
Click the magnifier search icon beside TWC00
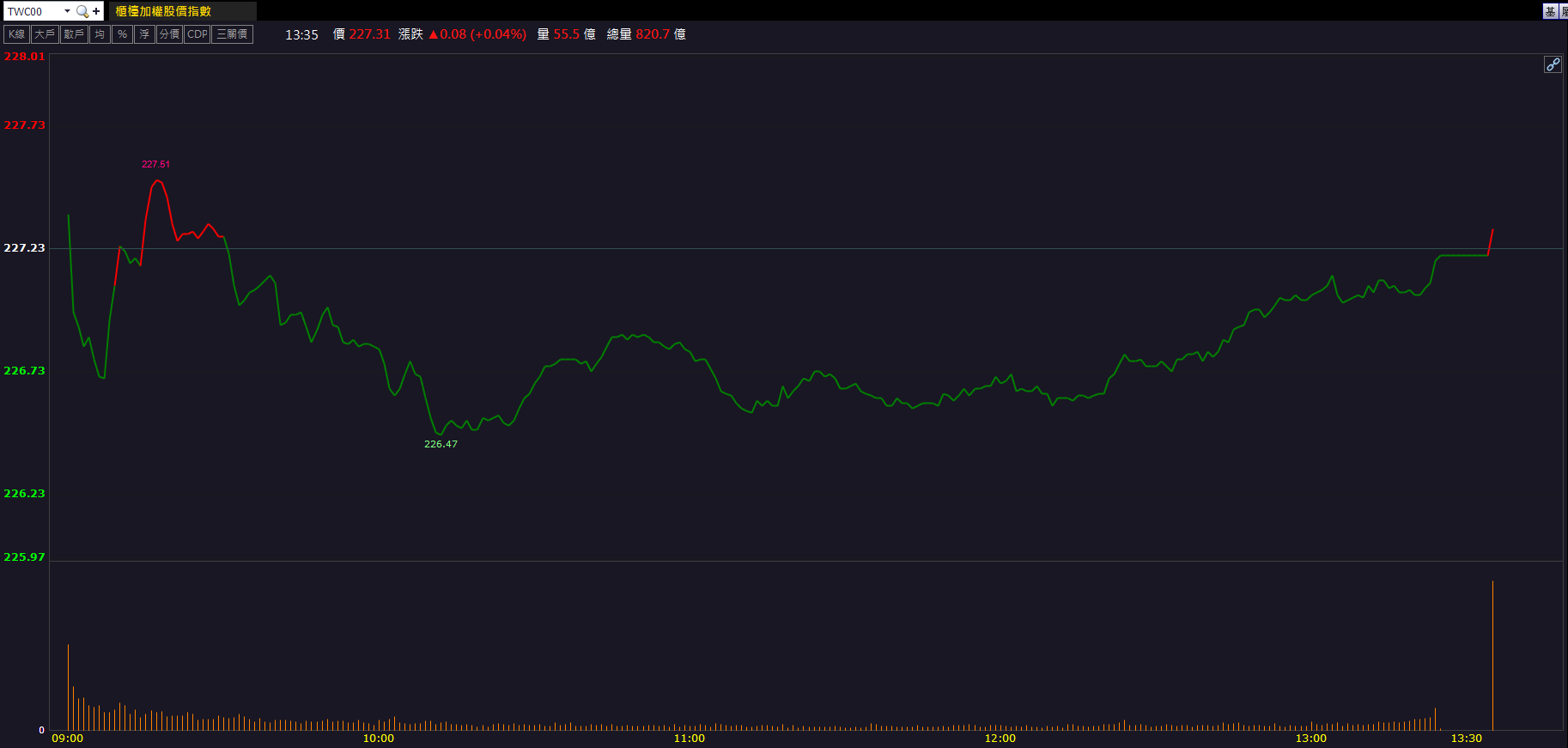pyautogui.click(x=82, y=11)
